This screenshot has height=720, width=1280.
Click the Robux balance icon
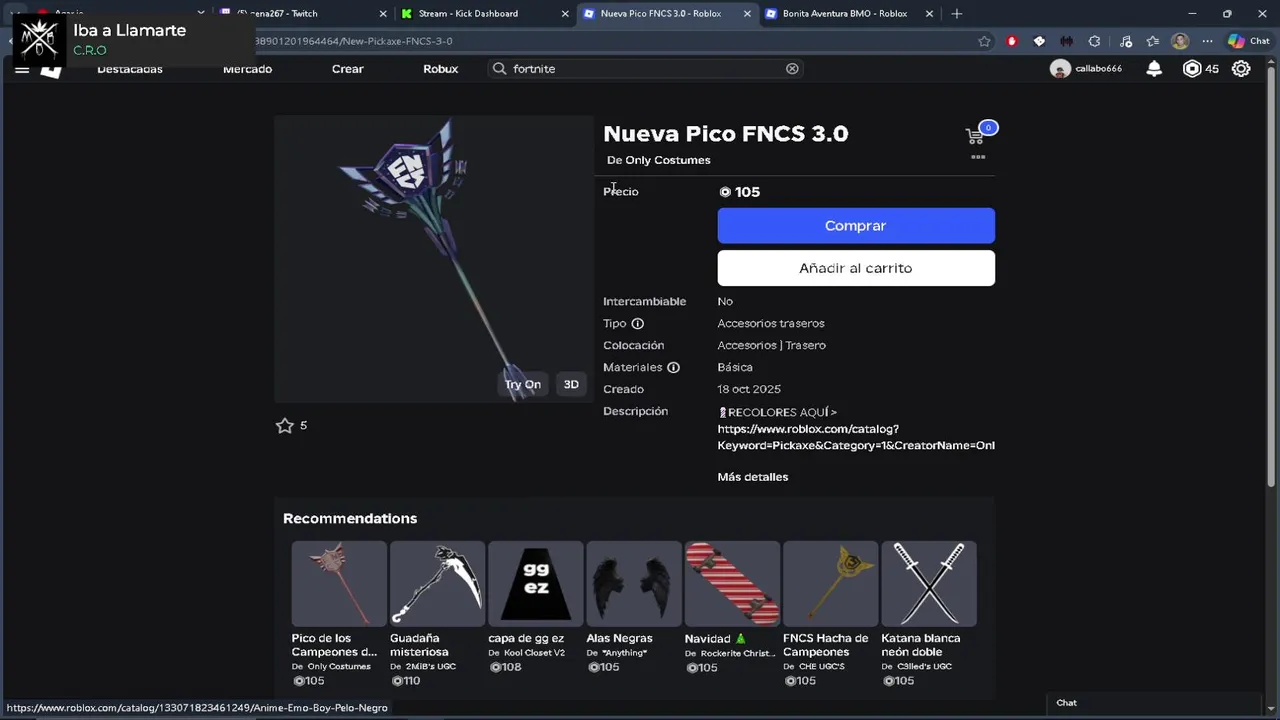1192,69
